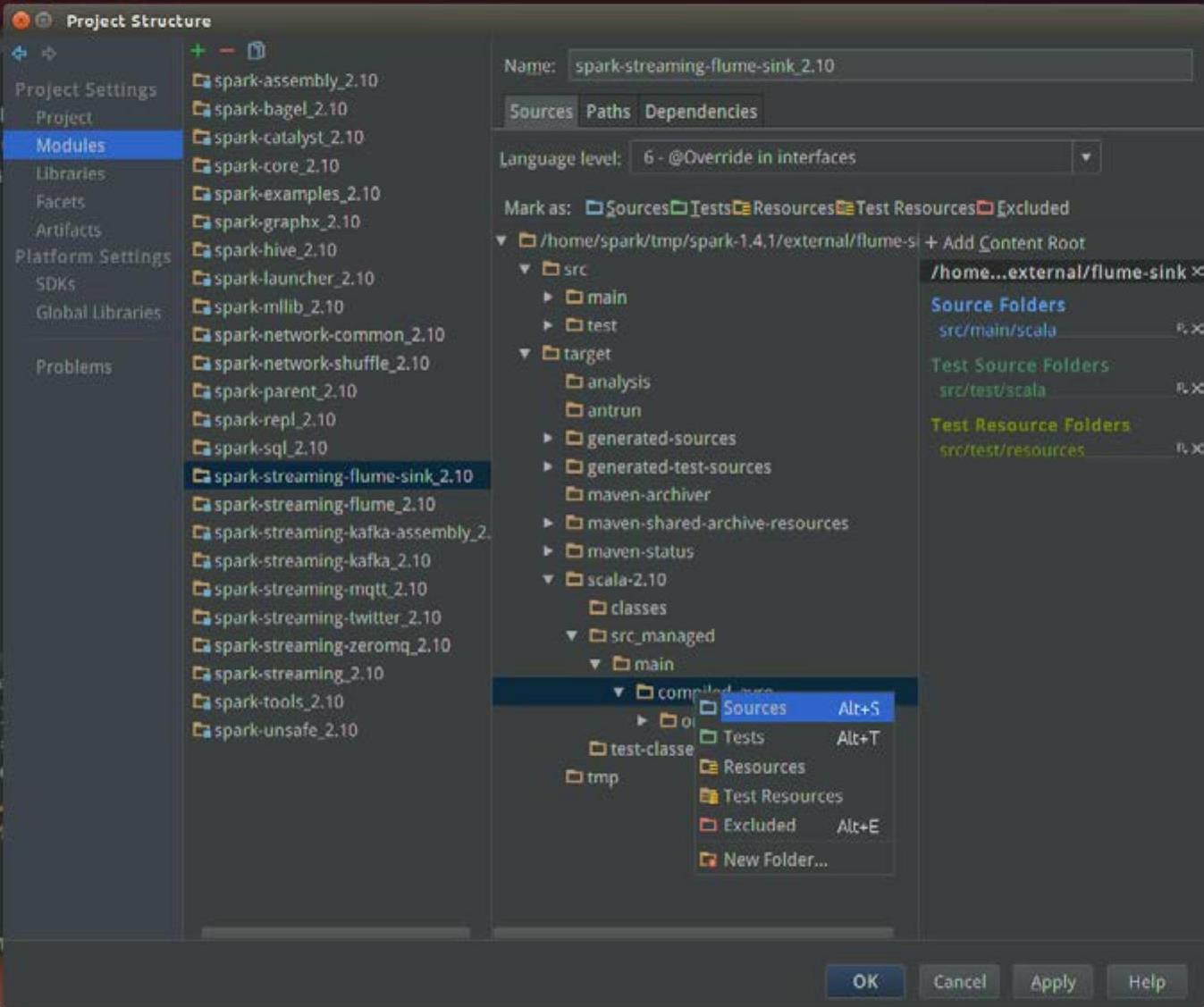The image size is (1204, 1007).
Task: Open Language level dropdown arrow
Action: tap(1086, 157)
